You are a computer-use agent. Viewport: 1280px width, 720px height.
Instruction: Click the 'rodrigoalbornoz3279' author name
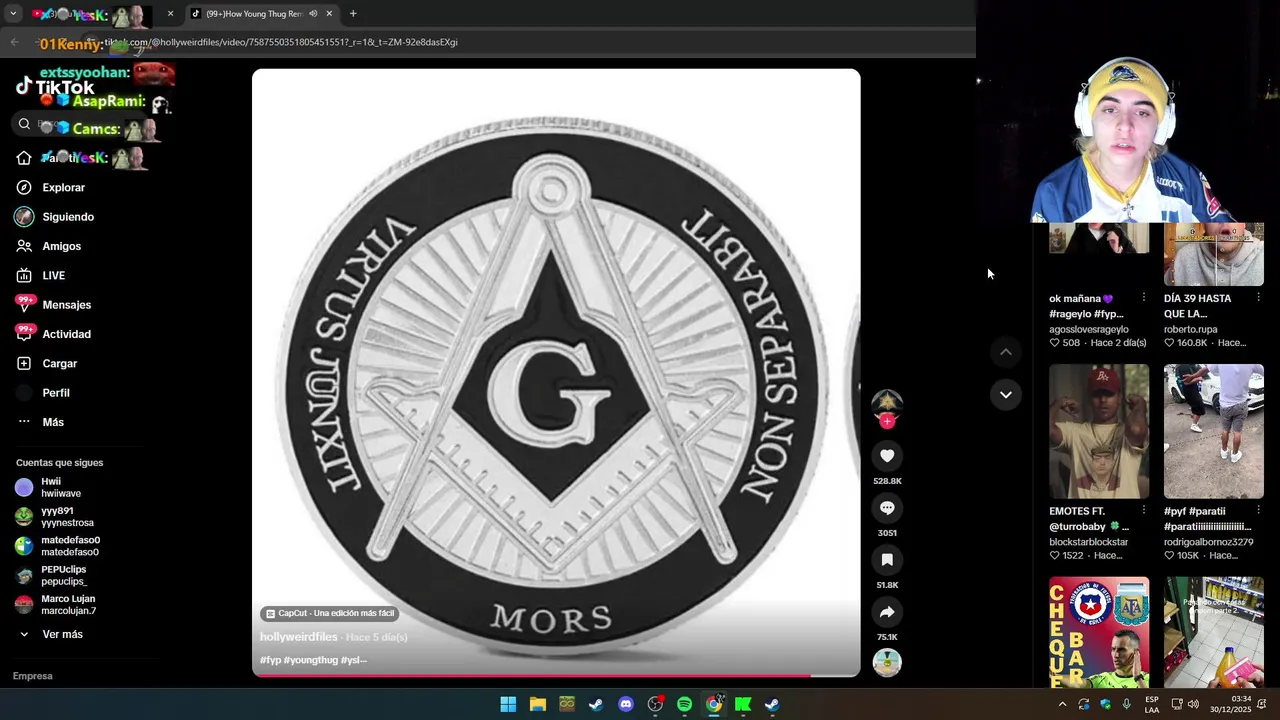point(1208,542)
